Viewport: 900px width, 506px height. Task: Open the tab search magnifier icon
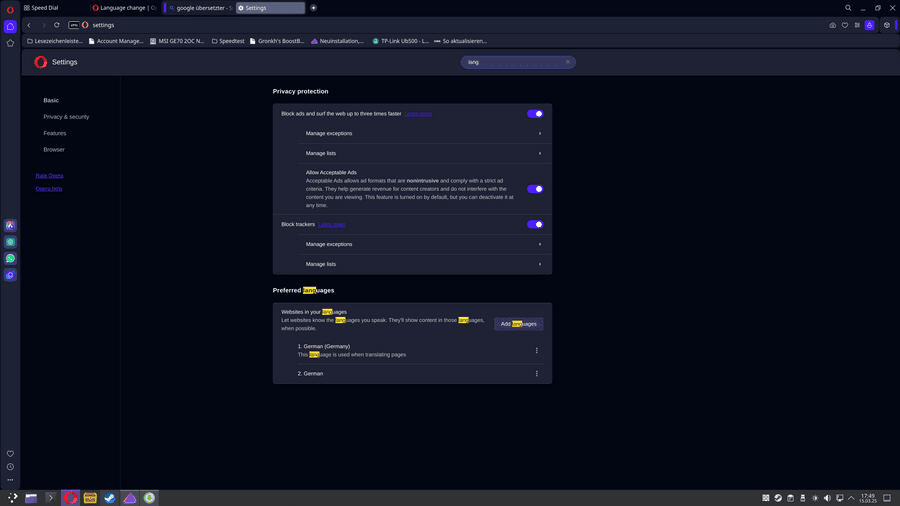coord(848,8)
